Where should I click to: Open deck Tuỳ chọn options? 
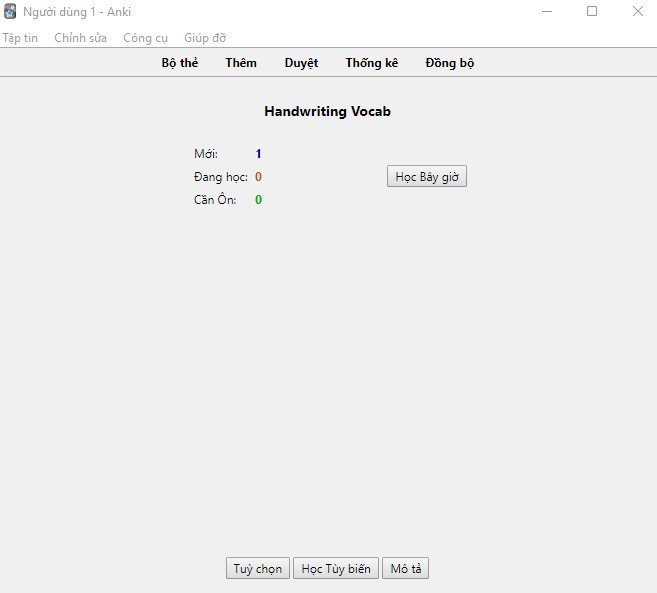tap(258, 568)
